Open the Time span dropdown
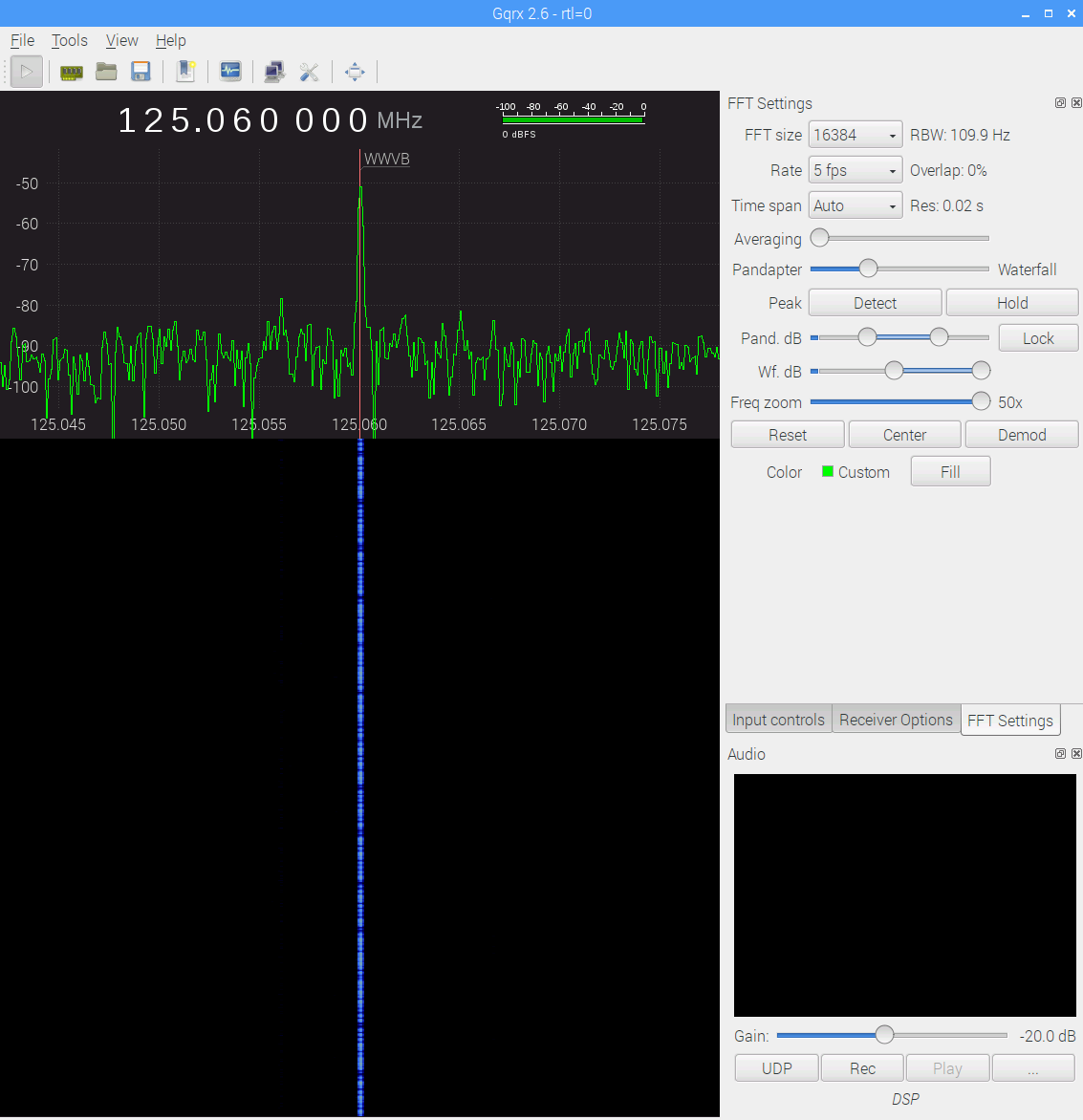Viewport: 1083px width, 1120px height. (x=855, y=206)
